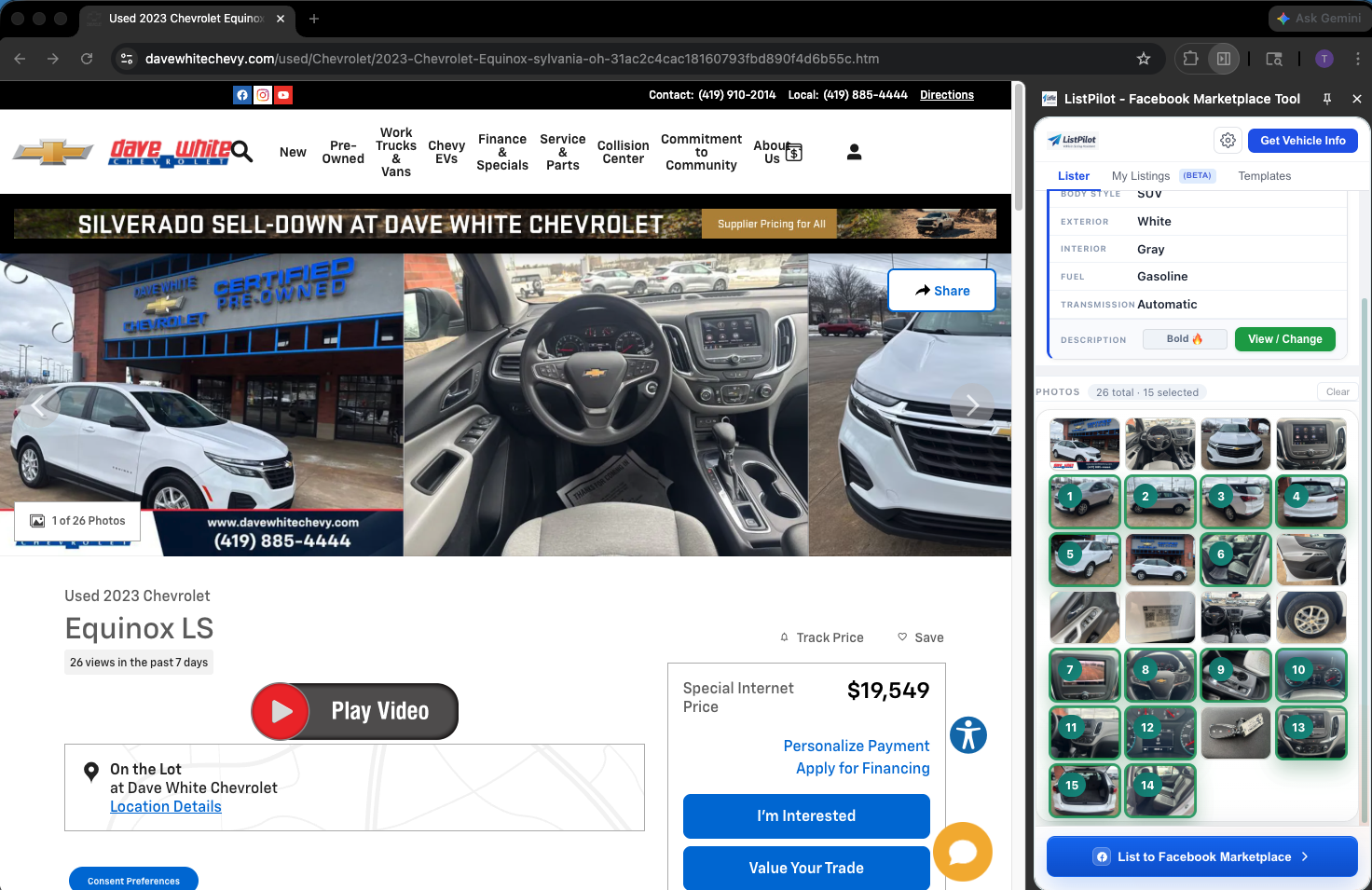Pin the ListPilot side panel
The width and height of the screenshot is (1372, 890).
(x=1327, y=99)
